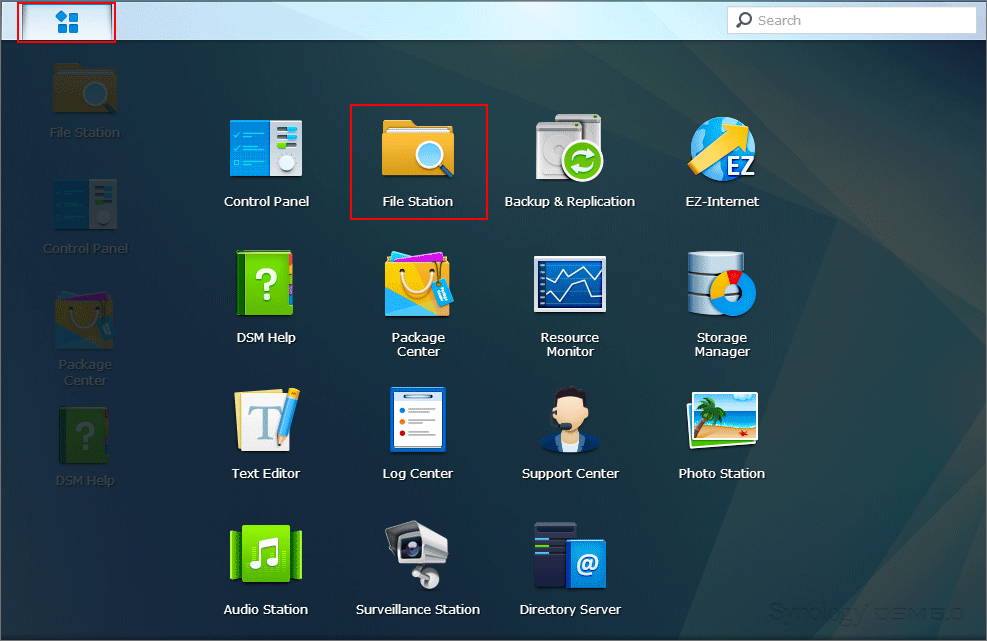Screen dimensions: 987x641
Task: Launch File Station from the main menu
Action: (x=418, y=162)
